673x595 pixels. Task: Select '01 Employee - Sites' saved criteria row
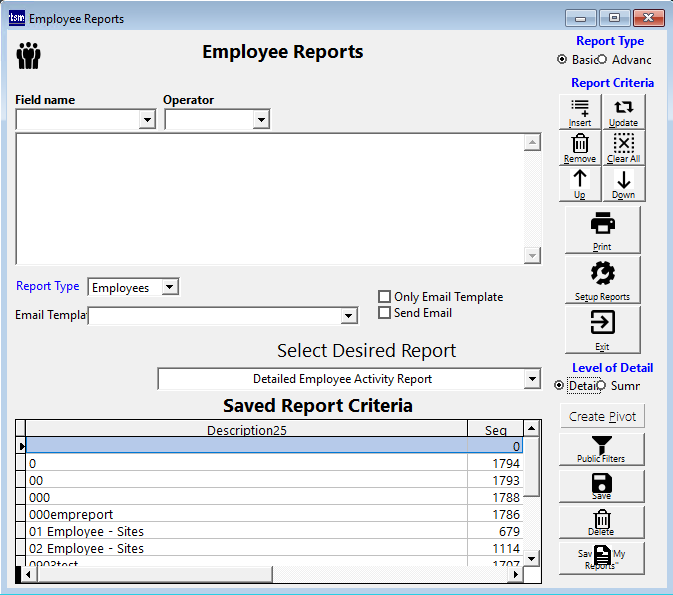tap(86, 531)
